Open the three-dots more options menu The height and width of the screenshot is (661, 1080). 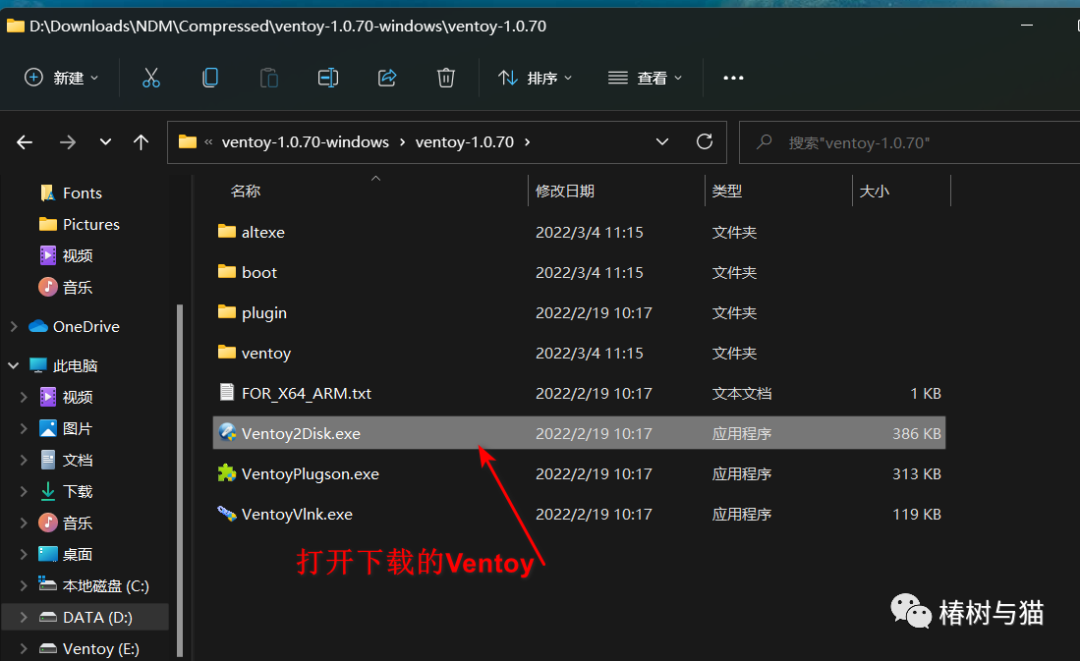733,78
